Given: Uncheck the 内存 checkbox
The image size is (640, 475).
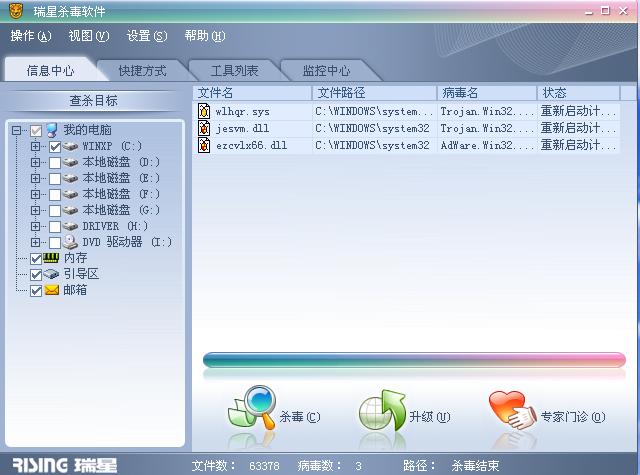Looking at the screenshot, I should 36,258.
